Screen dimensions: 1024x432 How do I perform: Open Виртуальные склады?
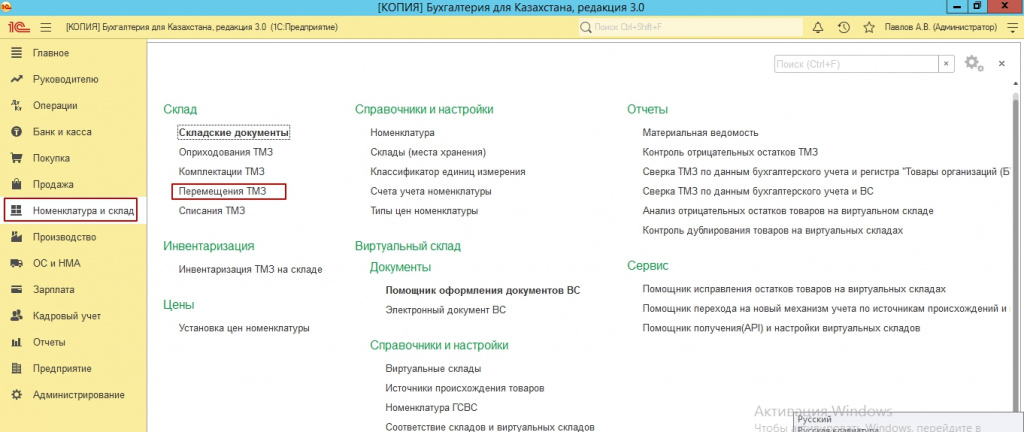pos(434,369)
